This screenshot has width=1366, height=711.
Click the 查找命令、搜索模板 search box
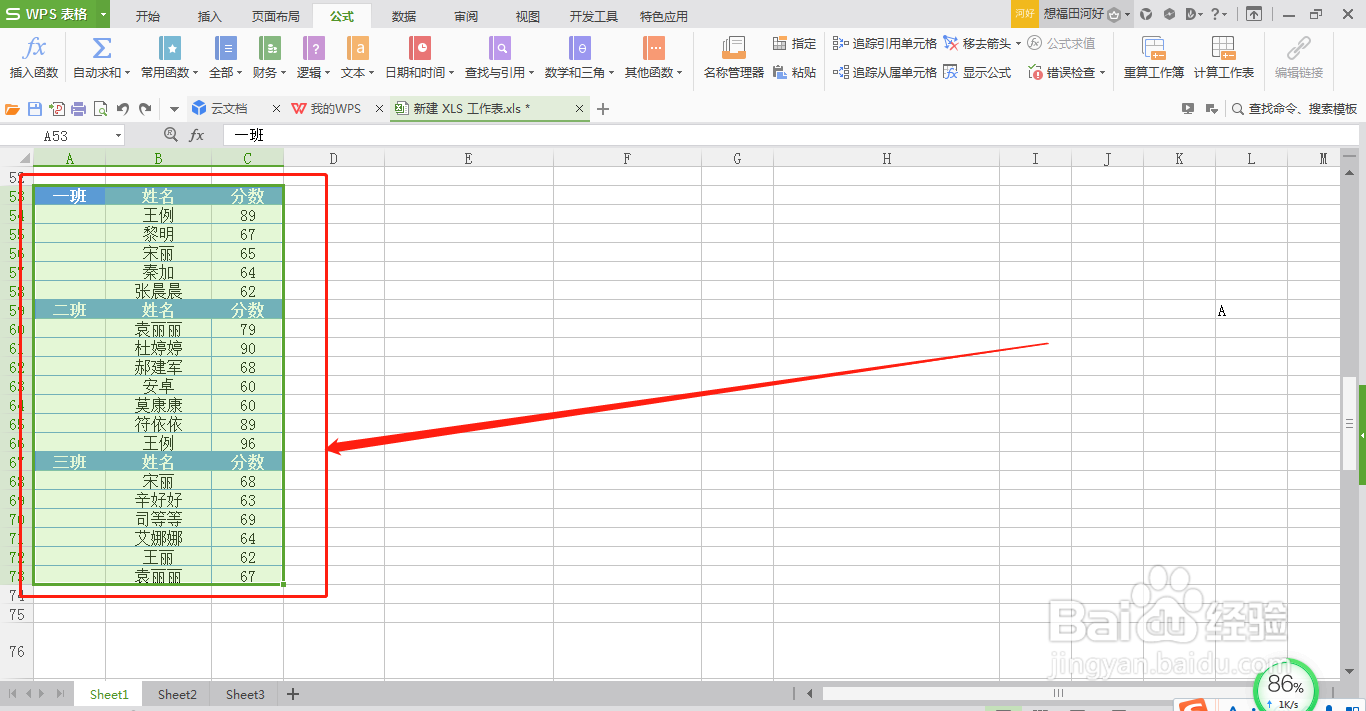tap(1294, 109)
